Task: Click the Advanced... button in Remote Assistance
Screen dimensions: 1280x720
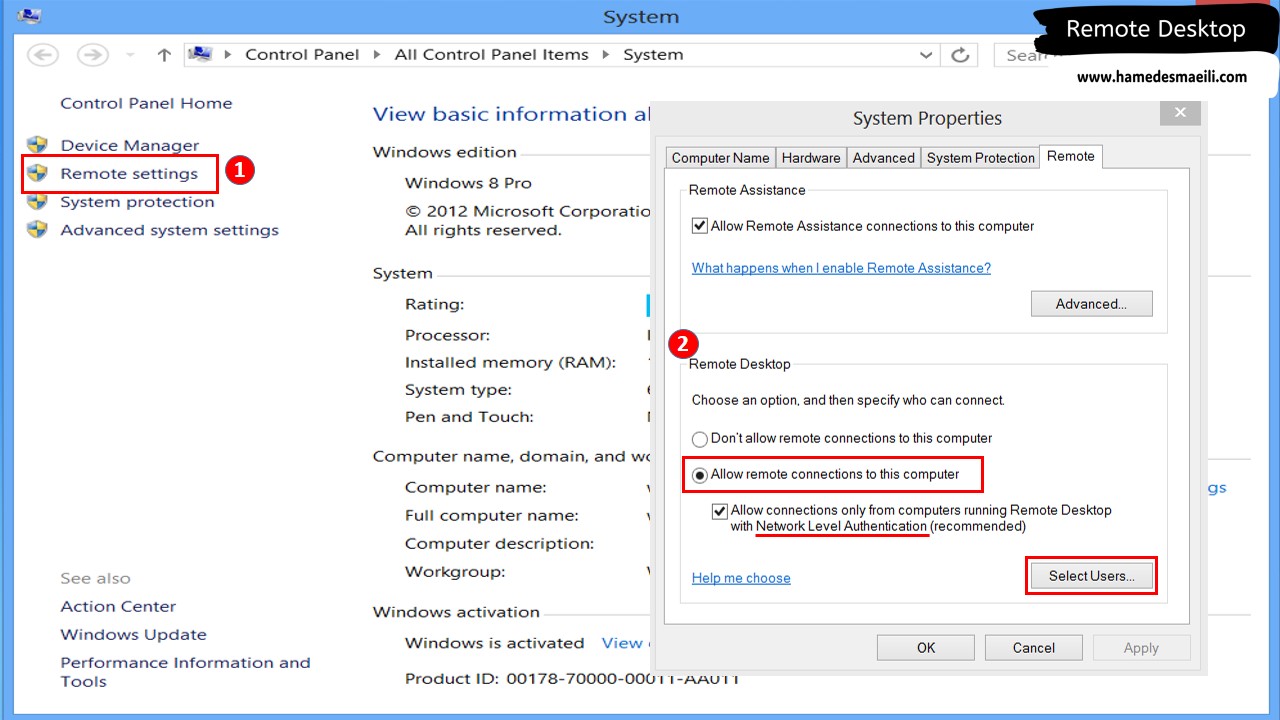Action: [1091, 304]
